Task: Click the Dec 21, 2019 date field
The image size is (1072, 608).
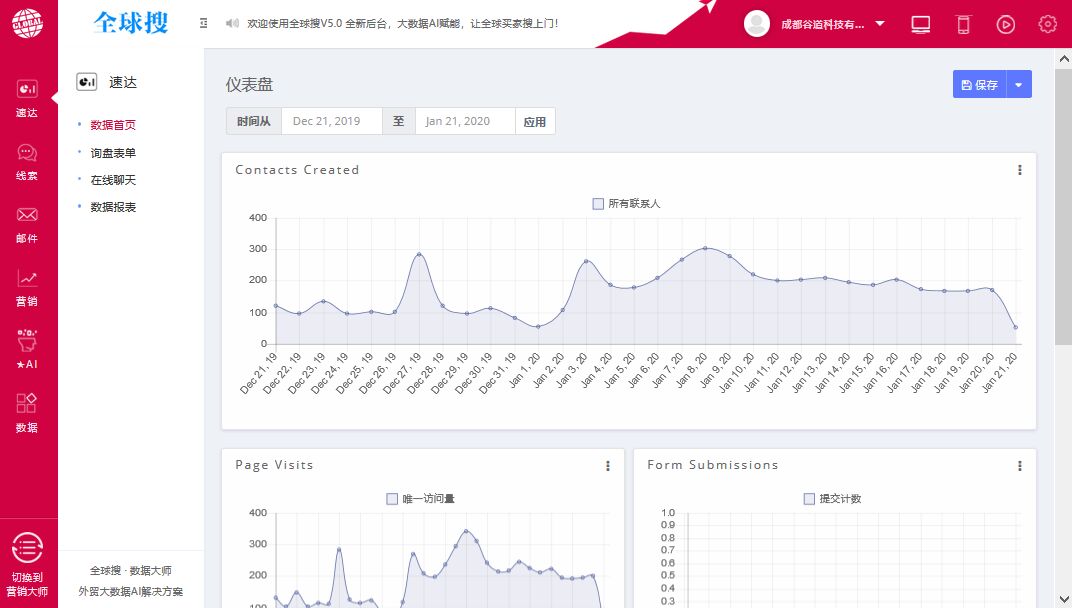Action: click(x=332, y=119)
